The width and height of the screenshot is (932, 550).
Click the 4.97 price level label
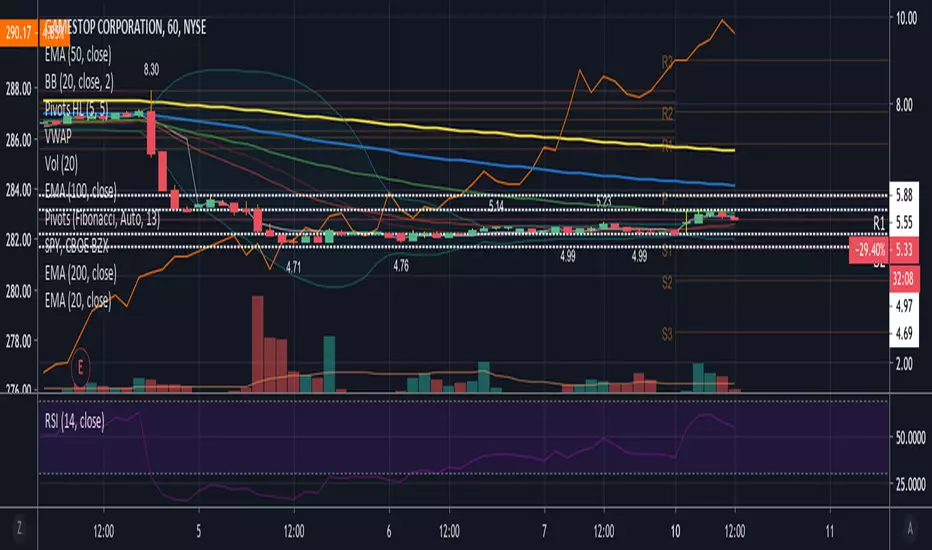click(904, 306)
